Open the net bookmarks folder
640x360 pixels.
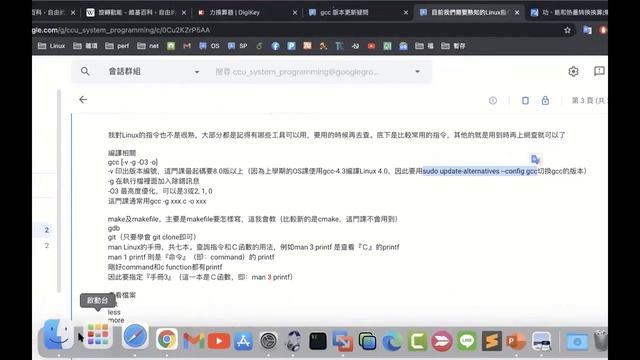[148, 46]
